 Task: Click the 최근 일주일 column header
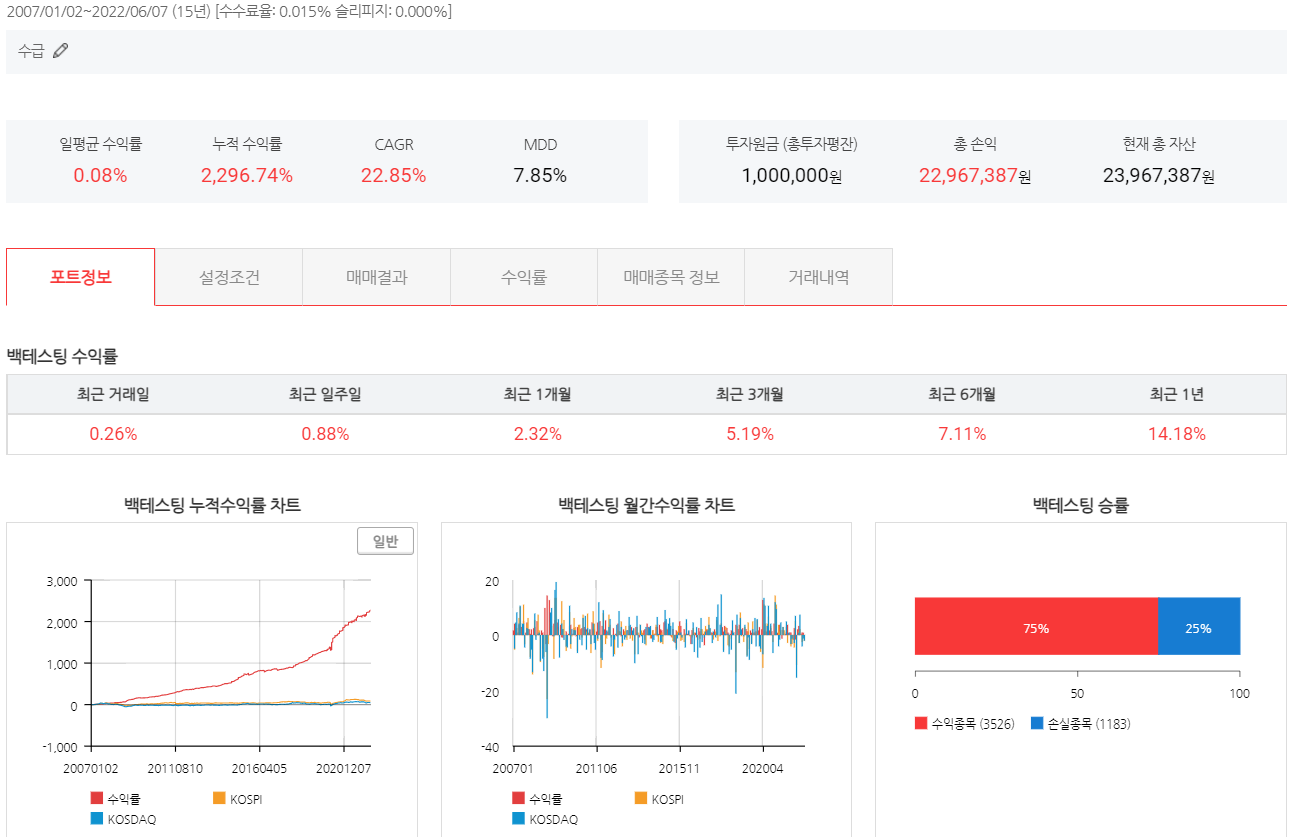pyautogui.click(x=325, y=394)
